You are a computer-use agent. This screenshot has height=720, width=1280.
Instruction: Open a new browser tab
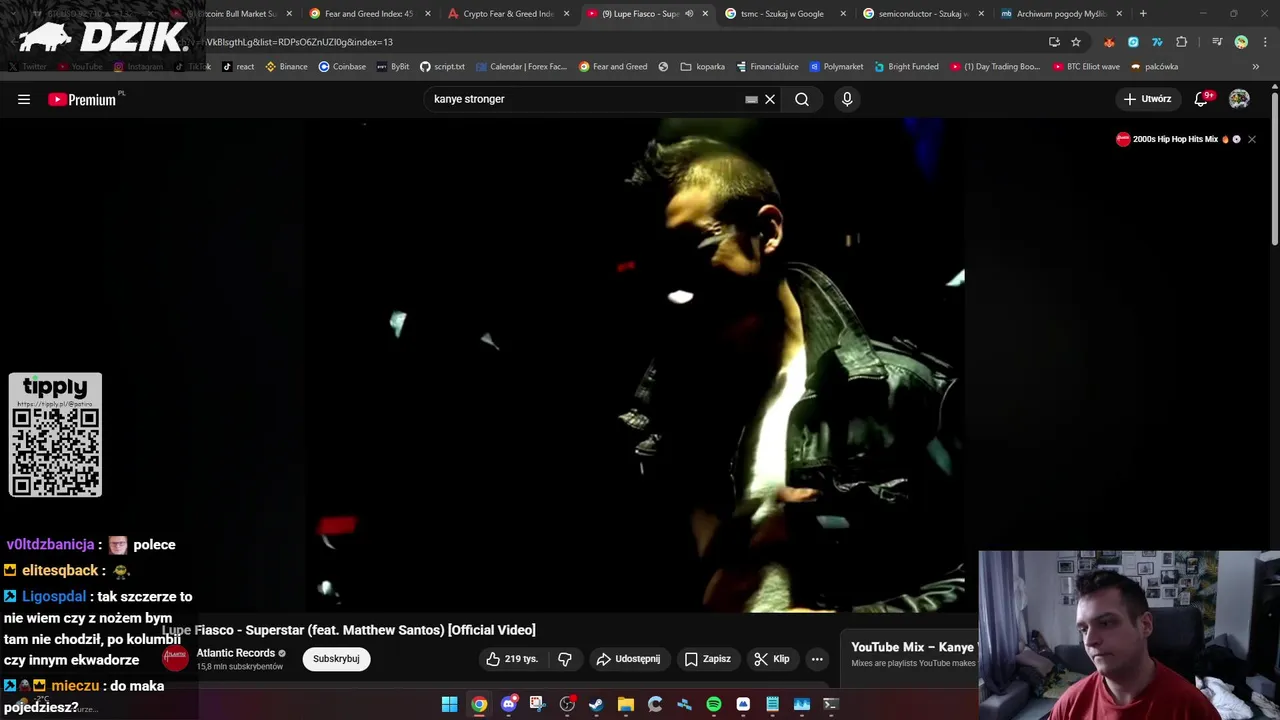click(1143, 14)
